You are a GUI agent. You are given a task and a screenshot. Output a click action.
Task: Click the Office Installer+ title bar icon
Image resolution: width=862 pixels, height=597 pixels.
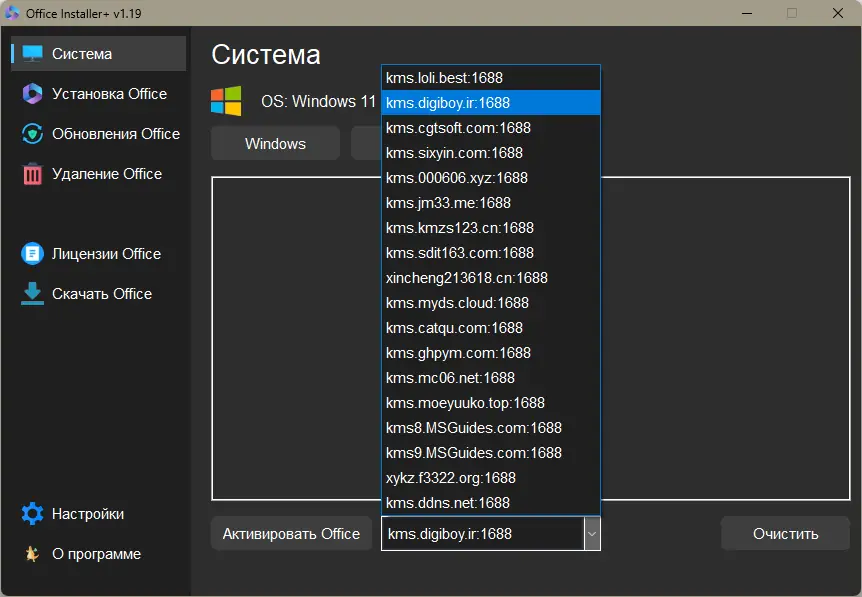pos(13,13)
